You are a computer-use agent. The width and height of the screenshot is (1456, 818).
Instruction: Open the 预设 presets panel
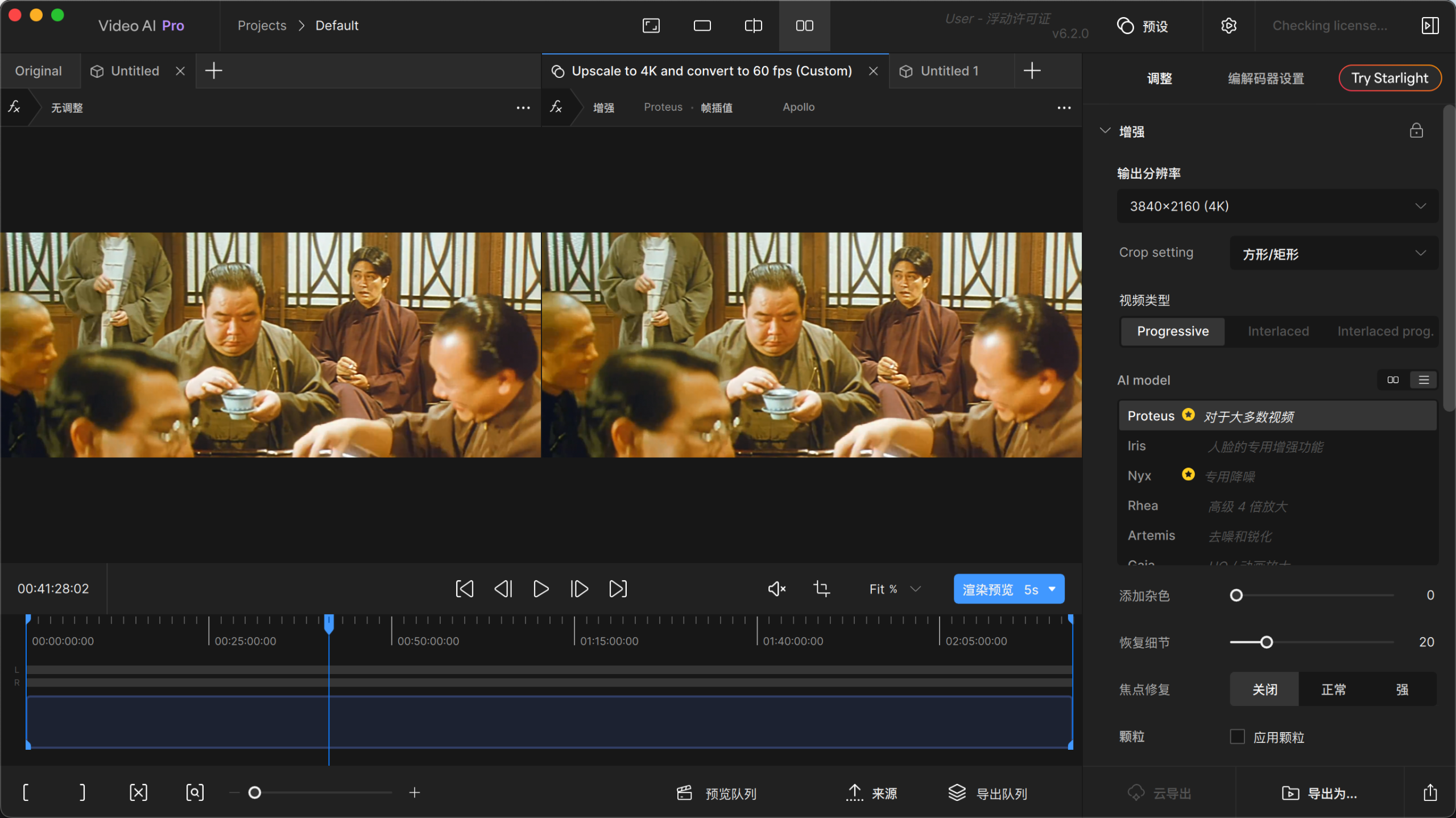pos(1142,26)
